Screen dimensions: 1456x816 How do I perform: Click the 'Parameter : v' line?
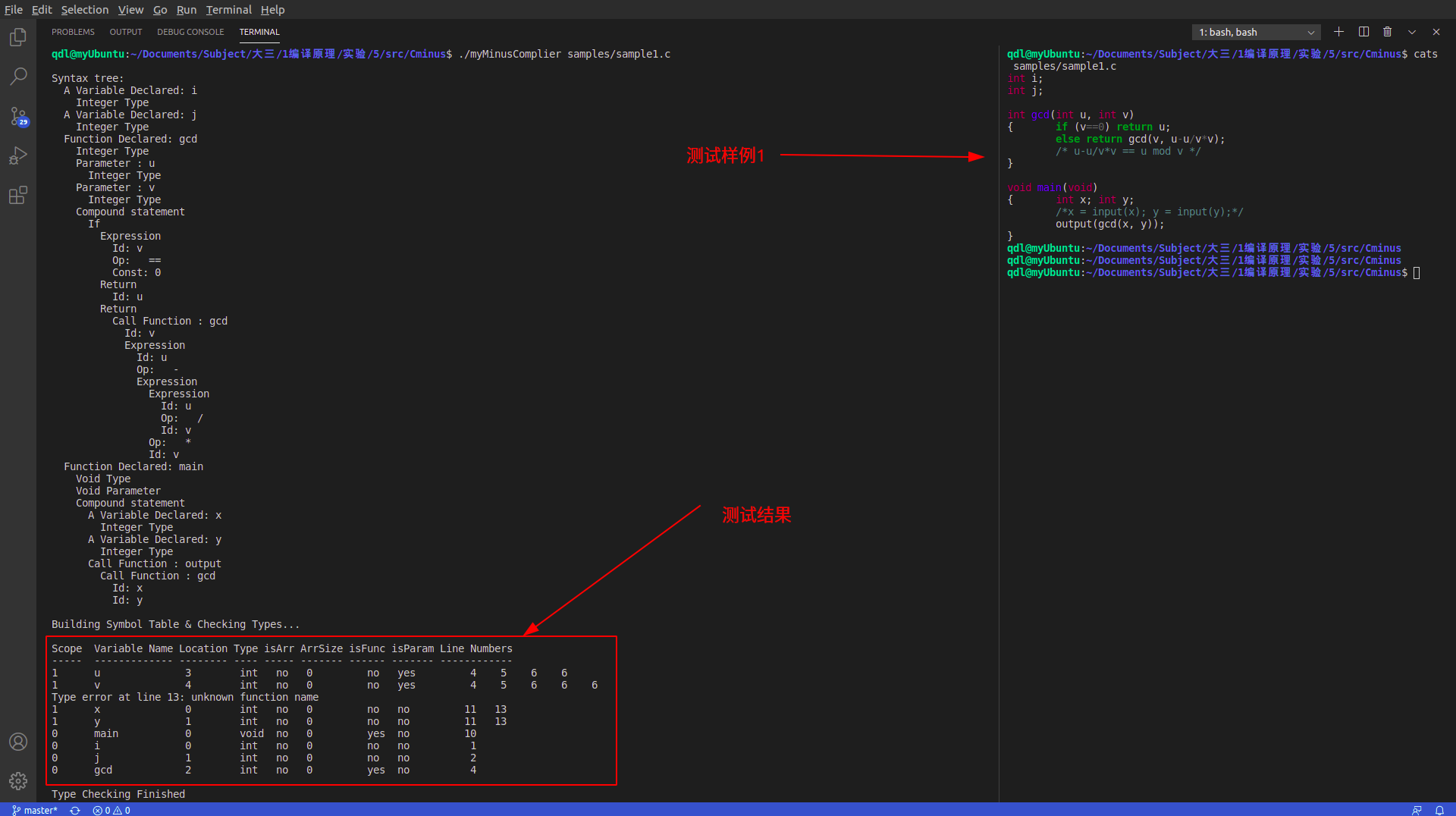[x=115, y=187]
